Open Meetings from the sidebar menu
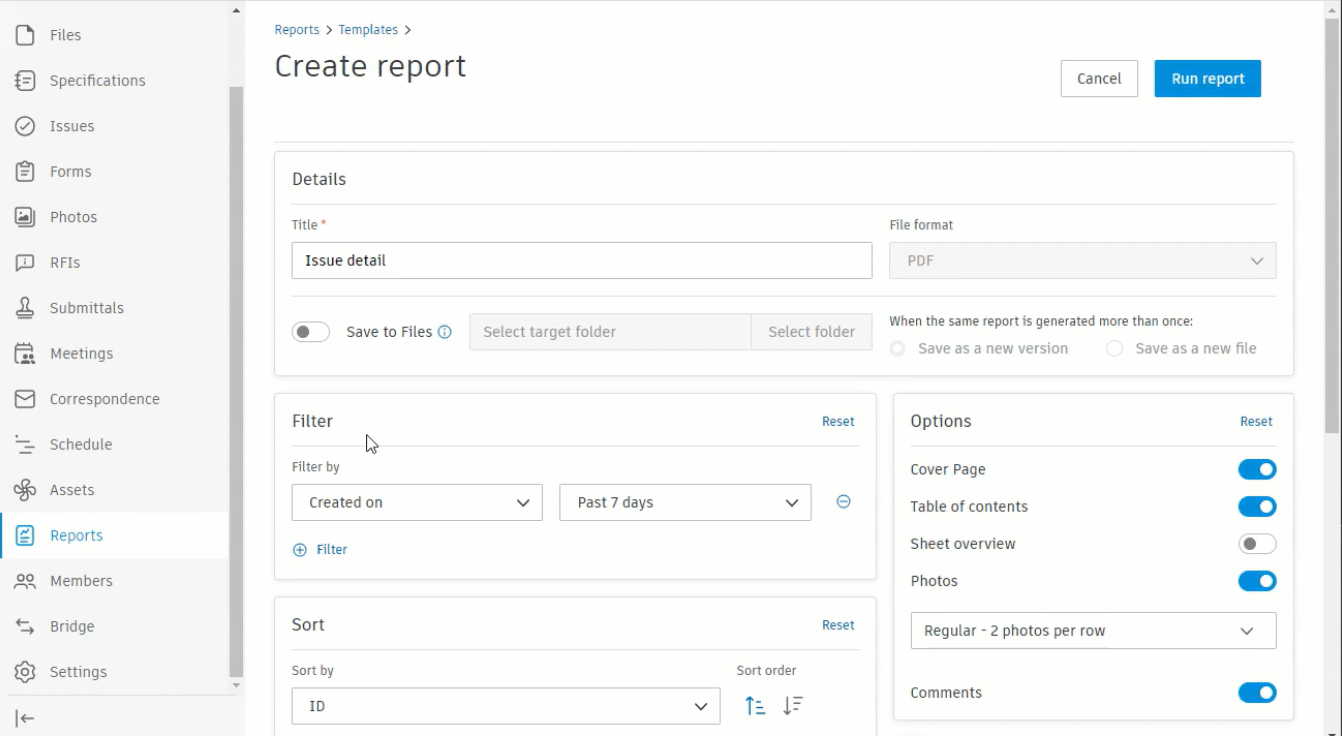Image resolution: width=1342 pixels, height=736 pixels. pyautogui.click(x=81, y=353)
